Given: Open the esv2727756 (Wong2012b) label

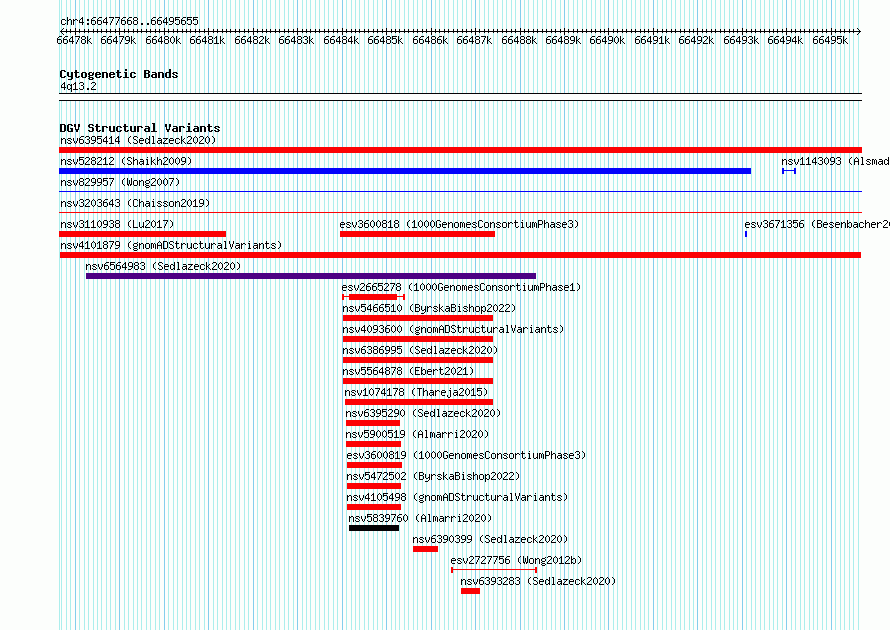Looking at the screenshot, I should tap(516, 560).
